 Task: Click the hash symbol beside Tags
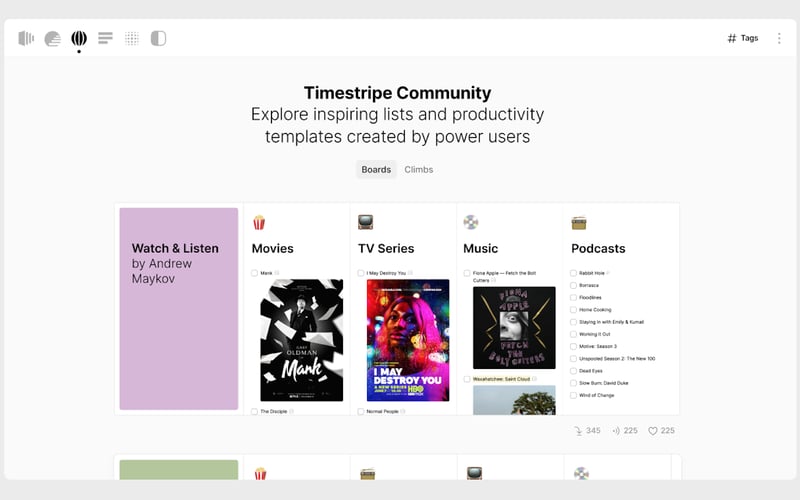pyautogui.click(x=732, y=38)
